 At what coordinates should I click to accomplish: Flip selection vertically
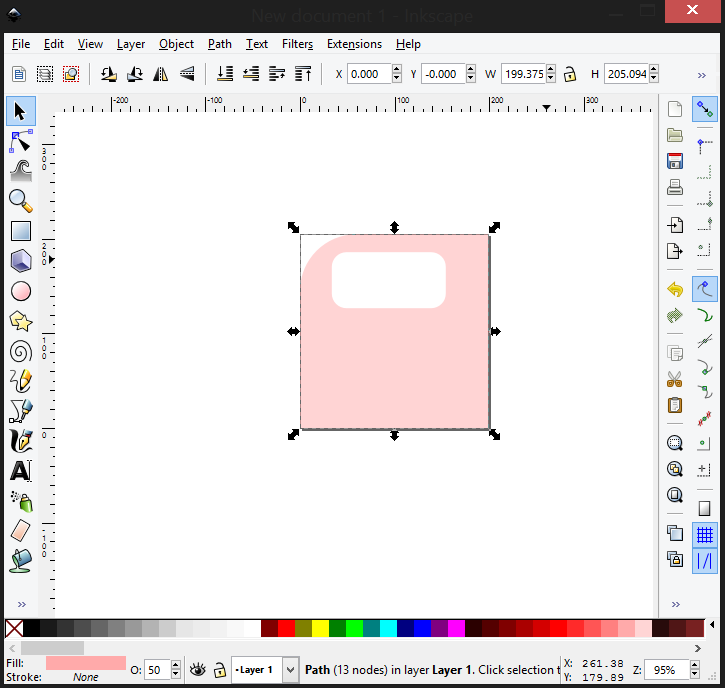pyautogui.click(x=187, y=74)
